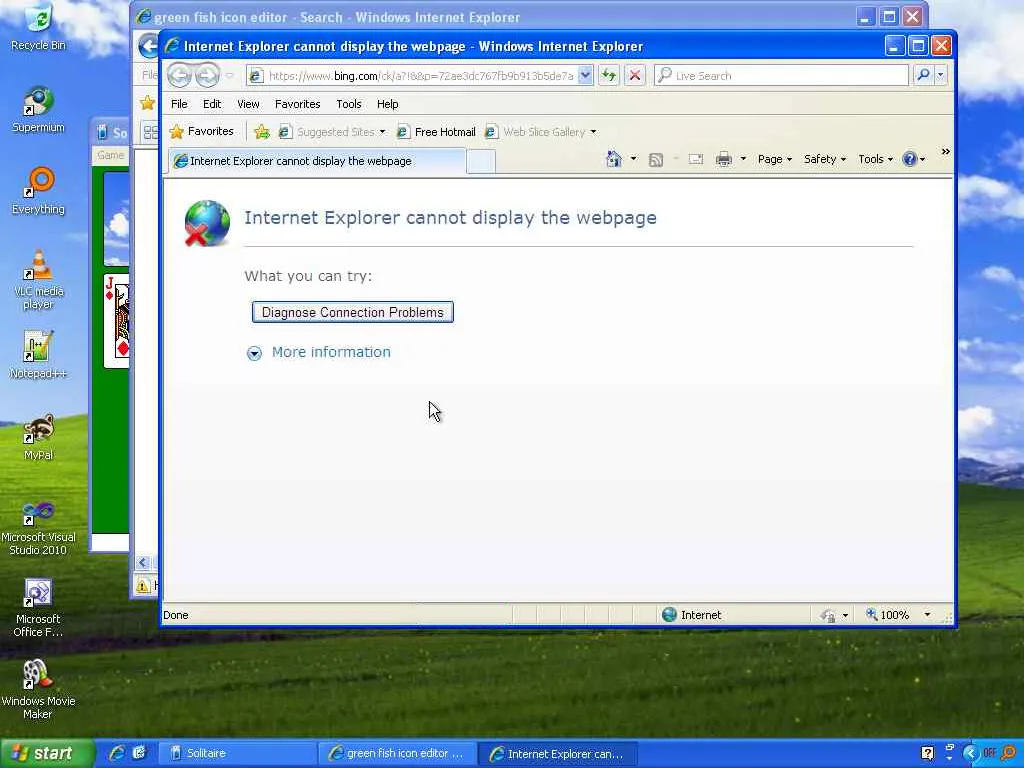Expand Suggested Sites dropdown
Screen dimensions: 1024x768
click(x=383, y=132)
